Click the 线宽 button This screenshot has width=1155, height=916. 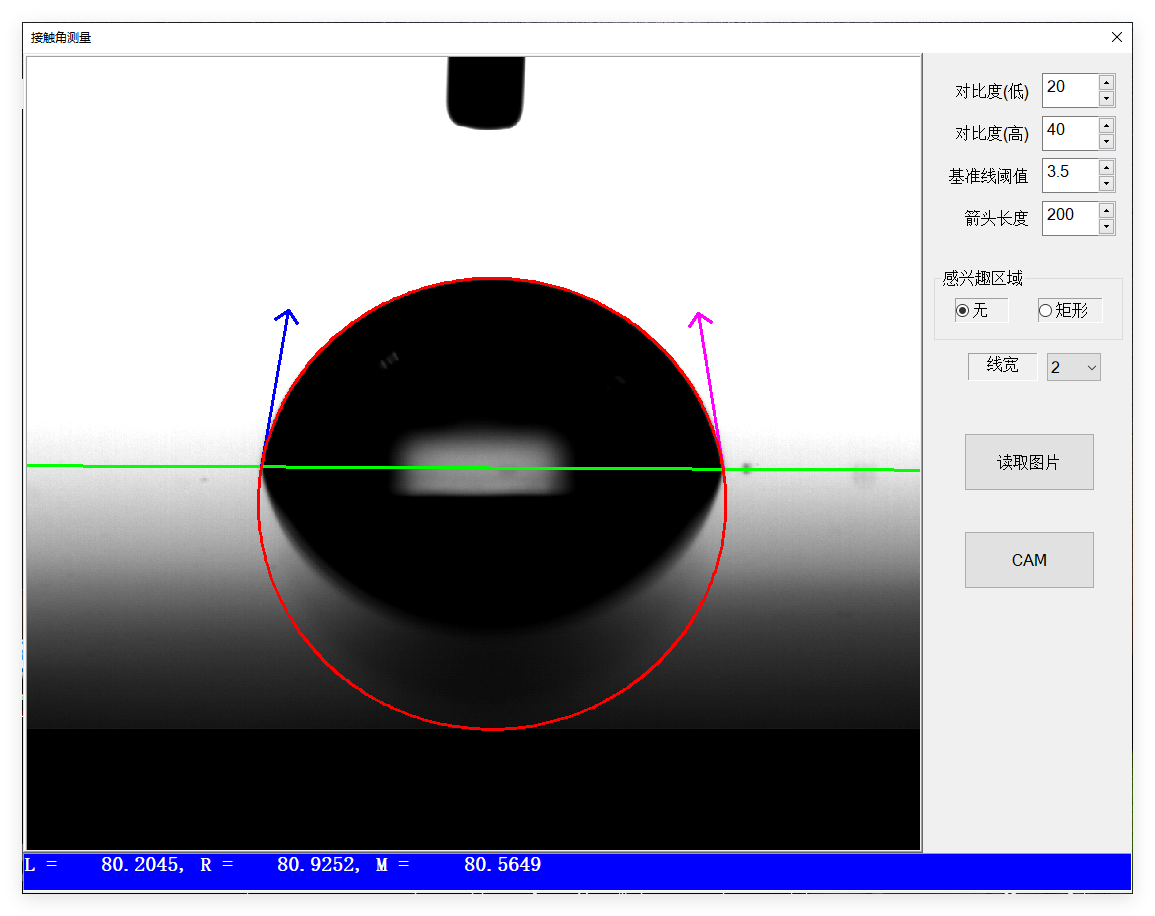coord(1002,367)
